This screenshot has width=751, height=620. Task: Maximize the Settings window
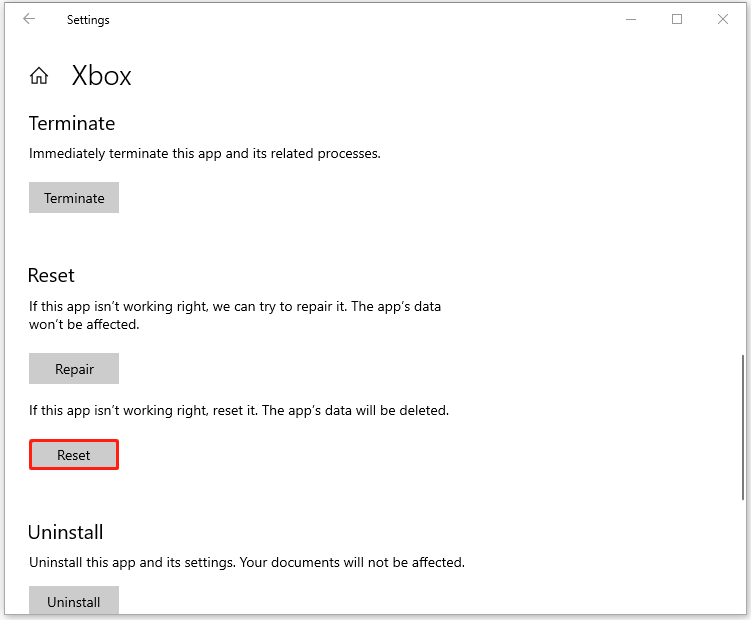[x=677, y=19]
